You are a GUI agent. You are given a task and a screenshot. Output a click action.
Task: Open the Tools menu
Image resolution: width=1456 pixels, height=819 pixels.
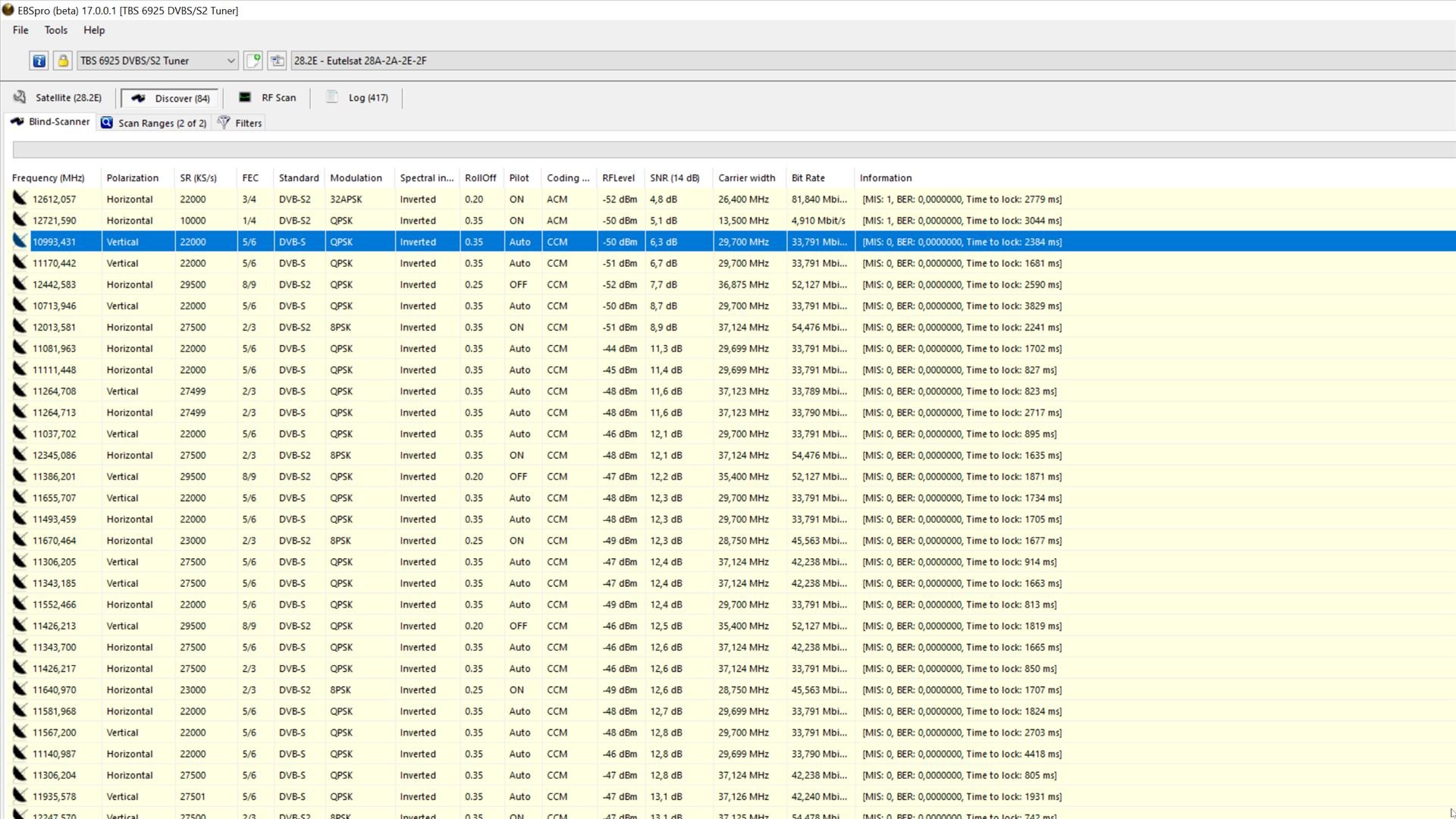point(55,30)
